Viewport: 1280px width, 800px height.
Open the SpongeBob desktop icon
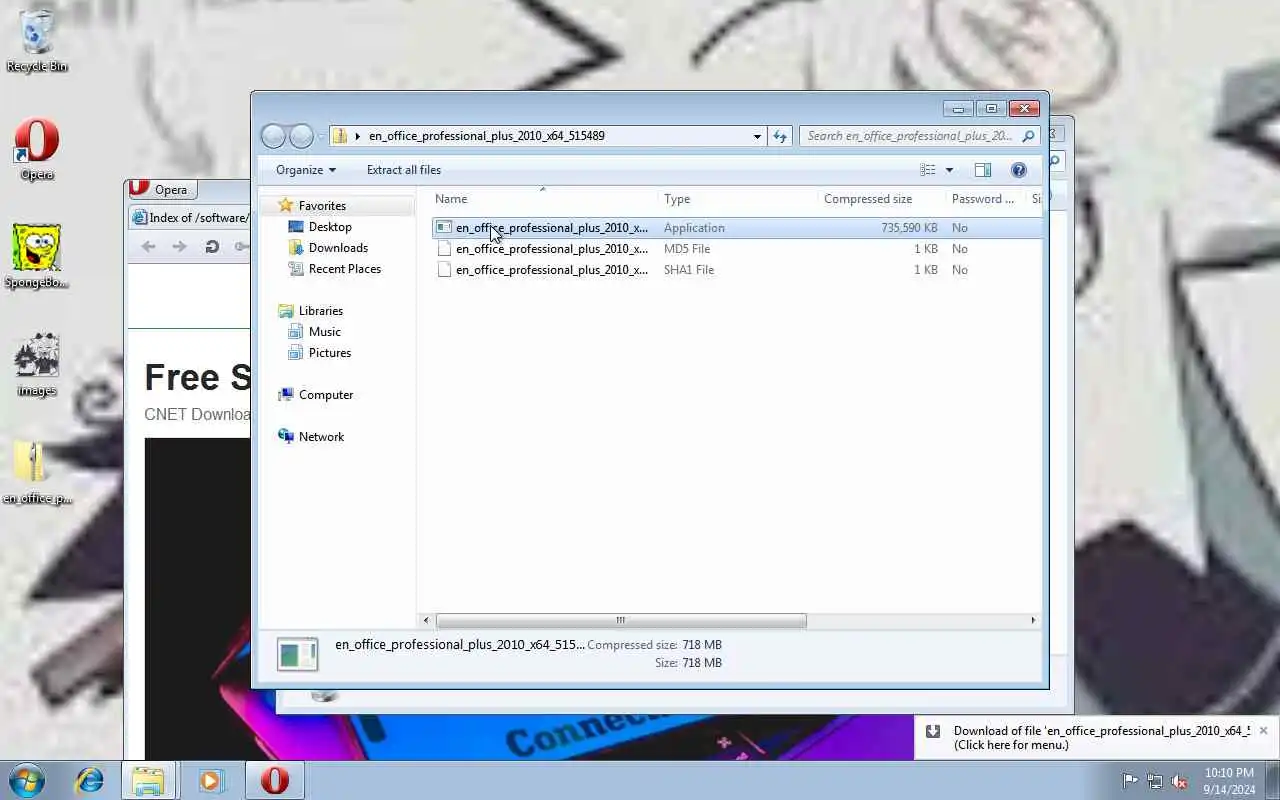point(37,256)
